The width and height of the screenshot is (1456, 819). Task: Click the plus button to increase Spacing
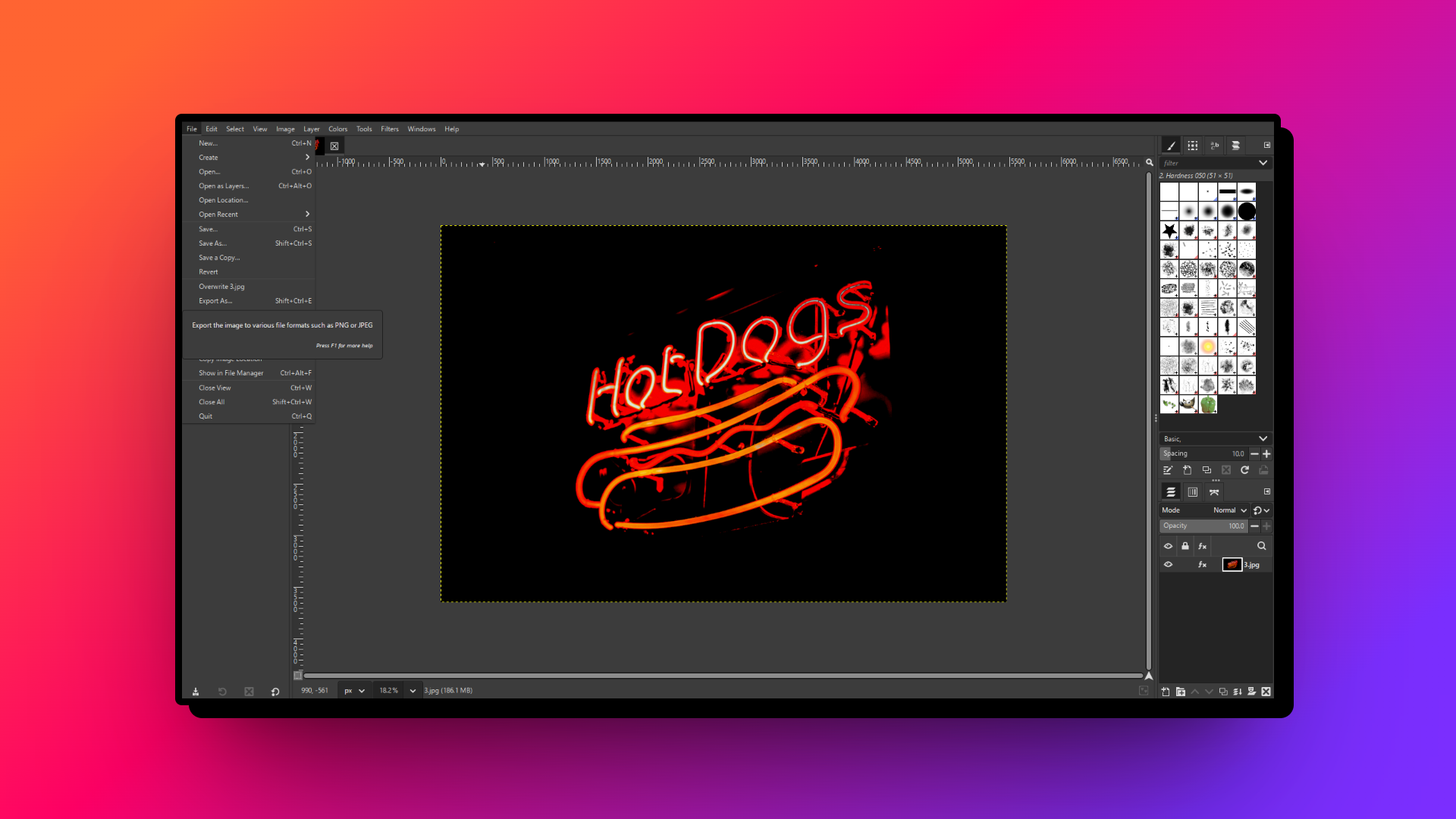1266,454
